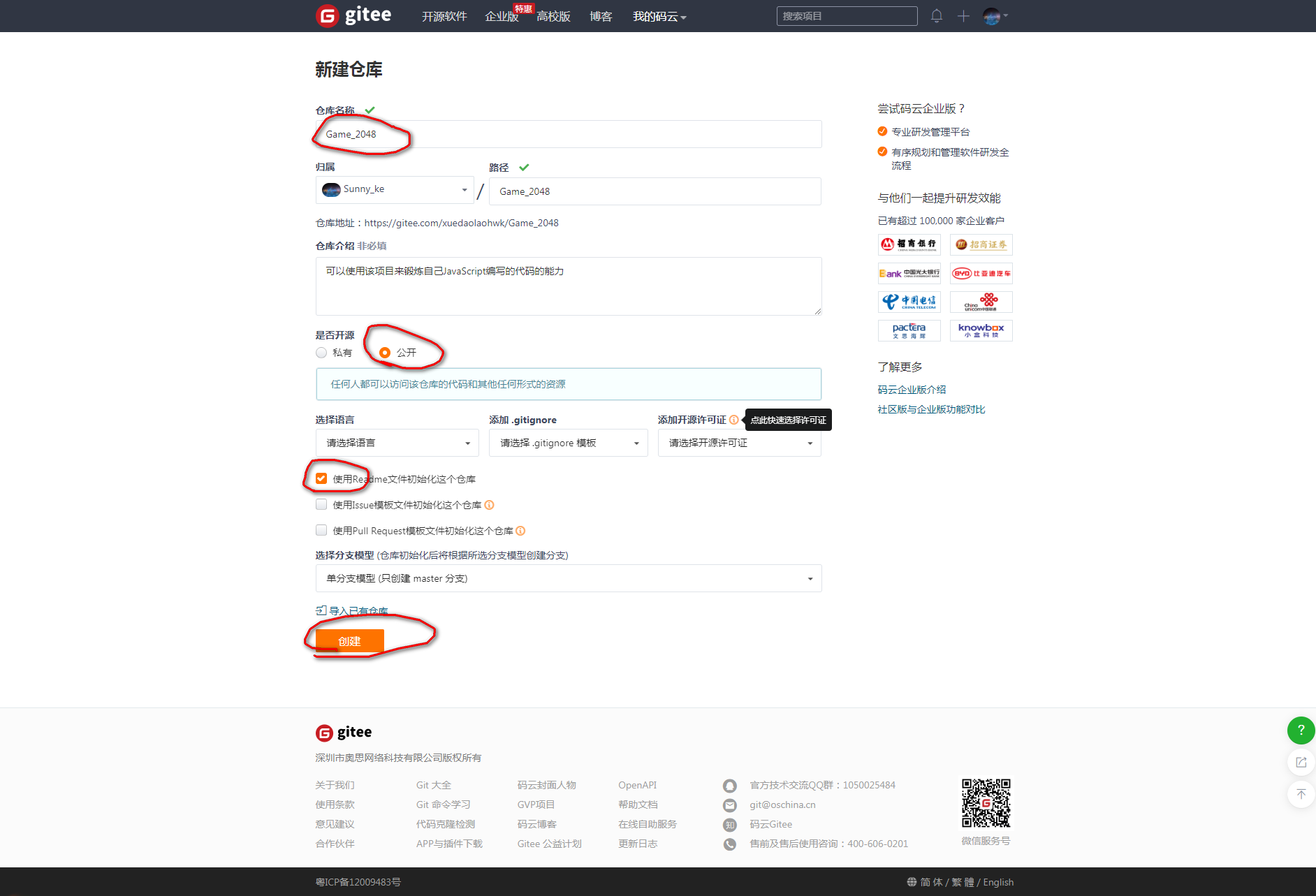Click the knowbox logo
The image size is (1316, 896).
pyautogui.click(x=981, y=330)
